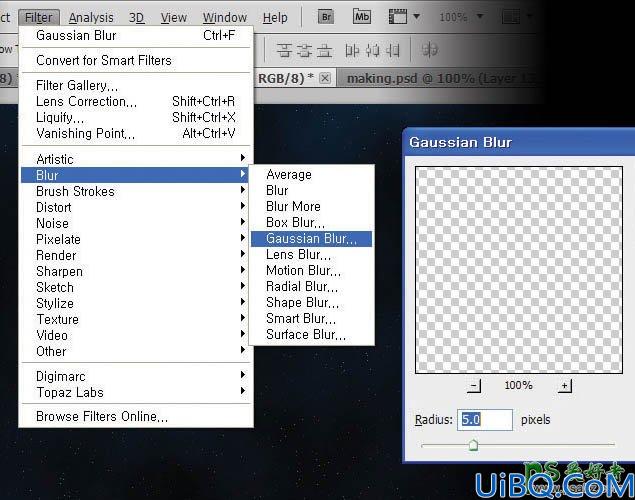Open the 3D menu
Image resolution: width=635 pixels, height=500 pixels.
pyautogui.click(x=136, y=17)
